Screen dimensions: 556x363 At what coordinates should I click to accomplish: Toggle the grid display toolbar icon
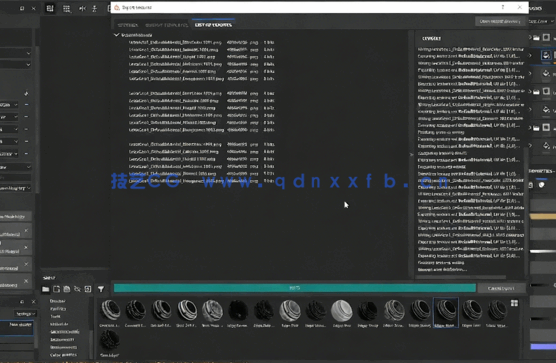click(66, 9)
